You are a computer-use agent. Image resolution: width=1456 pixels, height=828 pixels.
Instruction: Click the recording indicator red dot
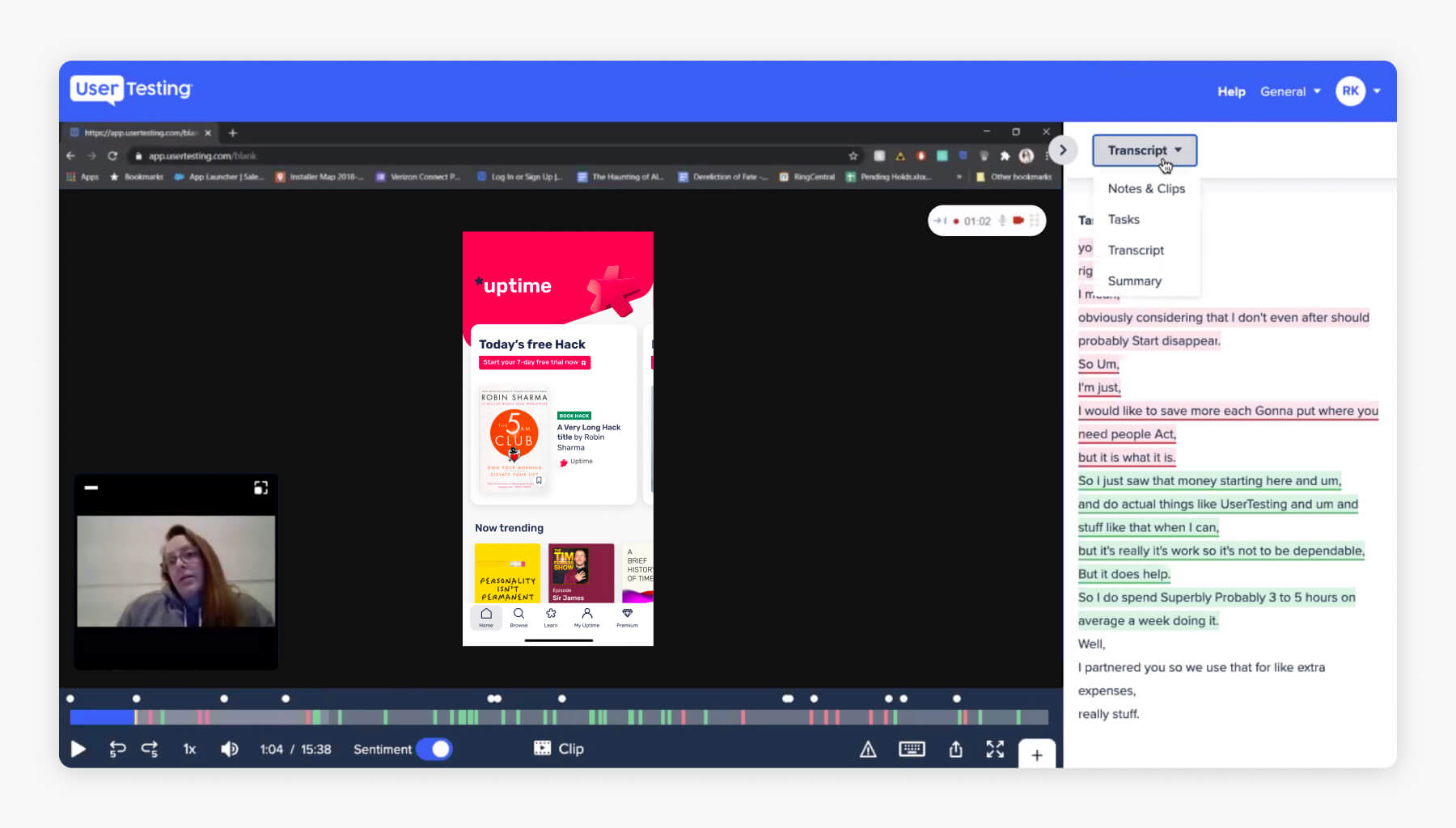pos(956,221)
